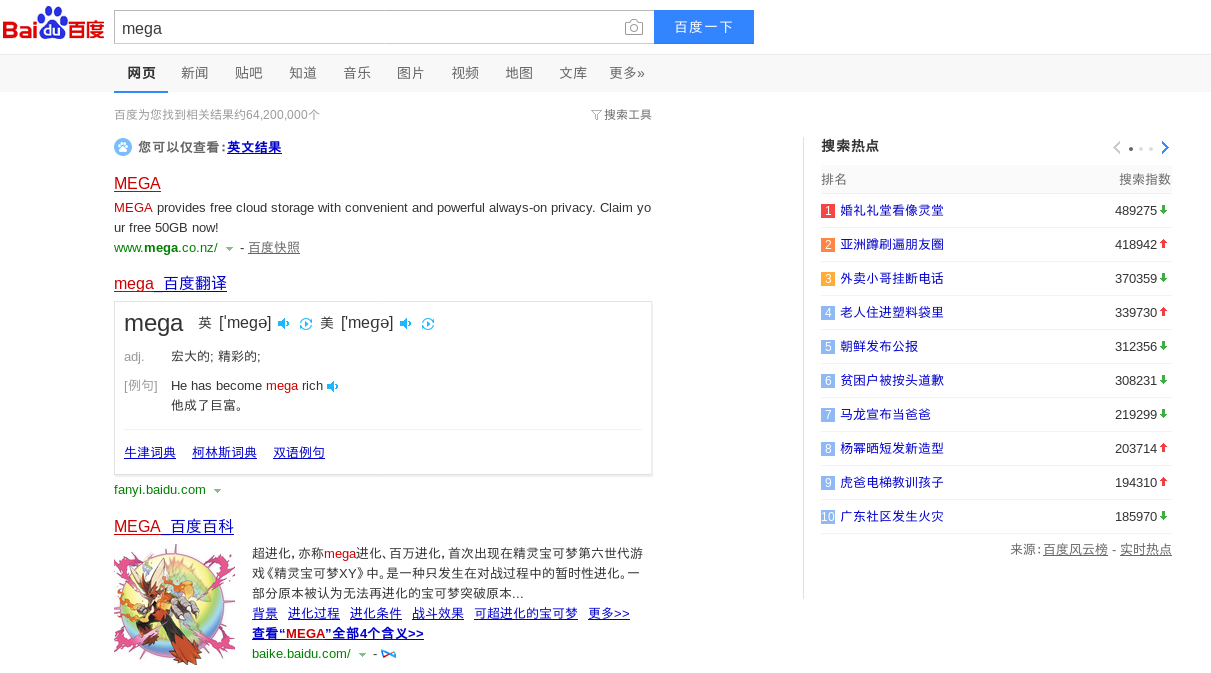This screenshot has width=1211, height=673.
Task: Expand dropdown arrow beside baike.baidu.com
Action: point(362,654)
